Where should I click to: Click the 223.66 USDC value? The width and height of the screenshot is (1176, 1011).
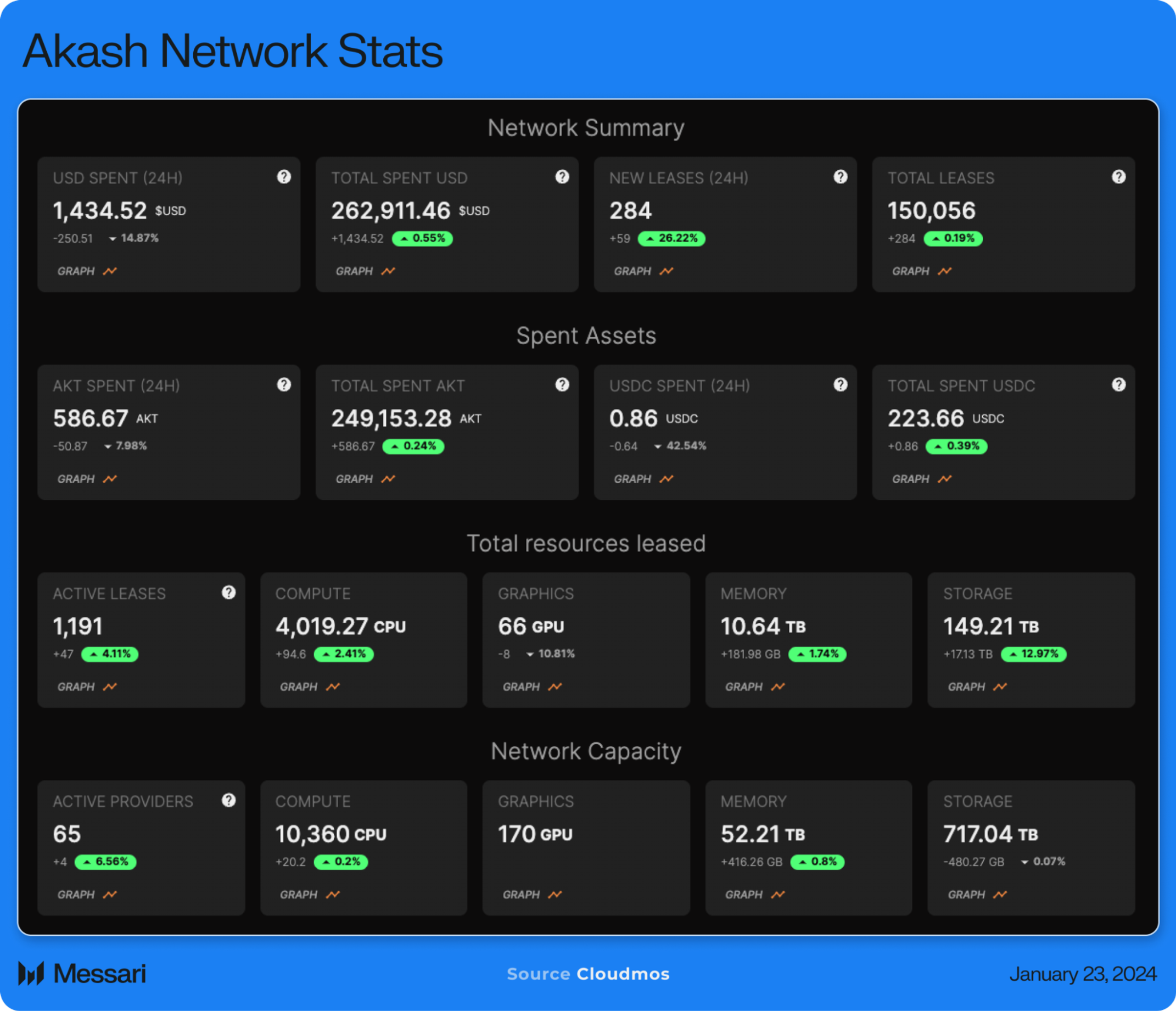tap(945, 418)
